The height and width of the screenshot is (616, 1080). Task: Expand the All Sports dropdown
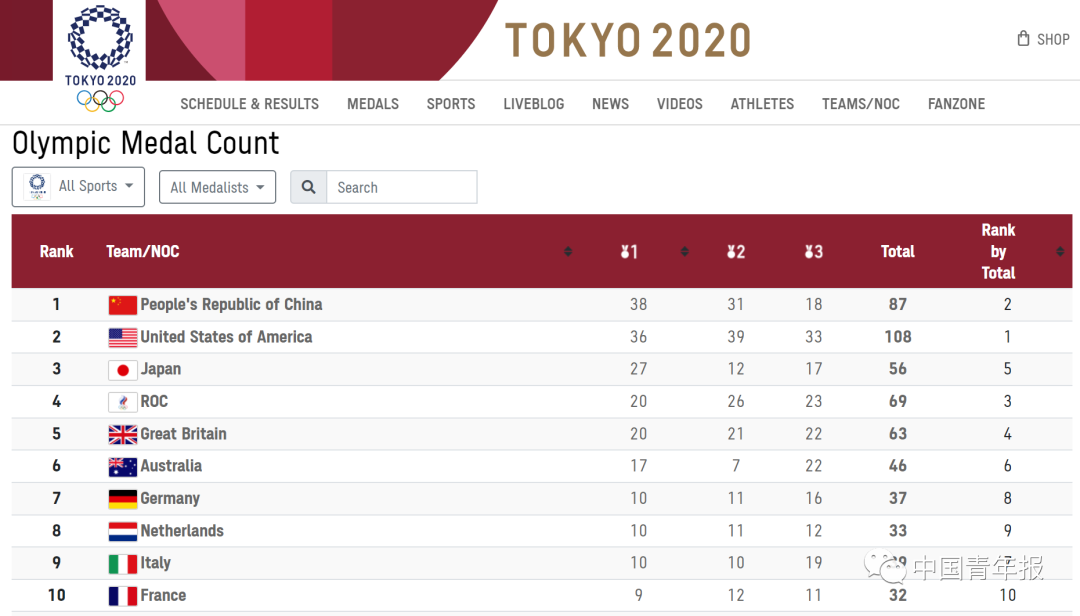pos(78,187)
